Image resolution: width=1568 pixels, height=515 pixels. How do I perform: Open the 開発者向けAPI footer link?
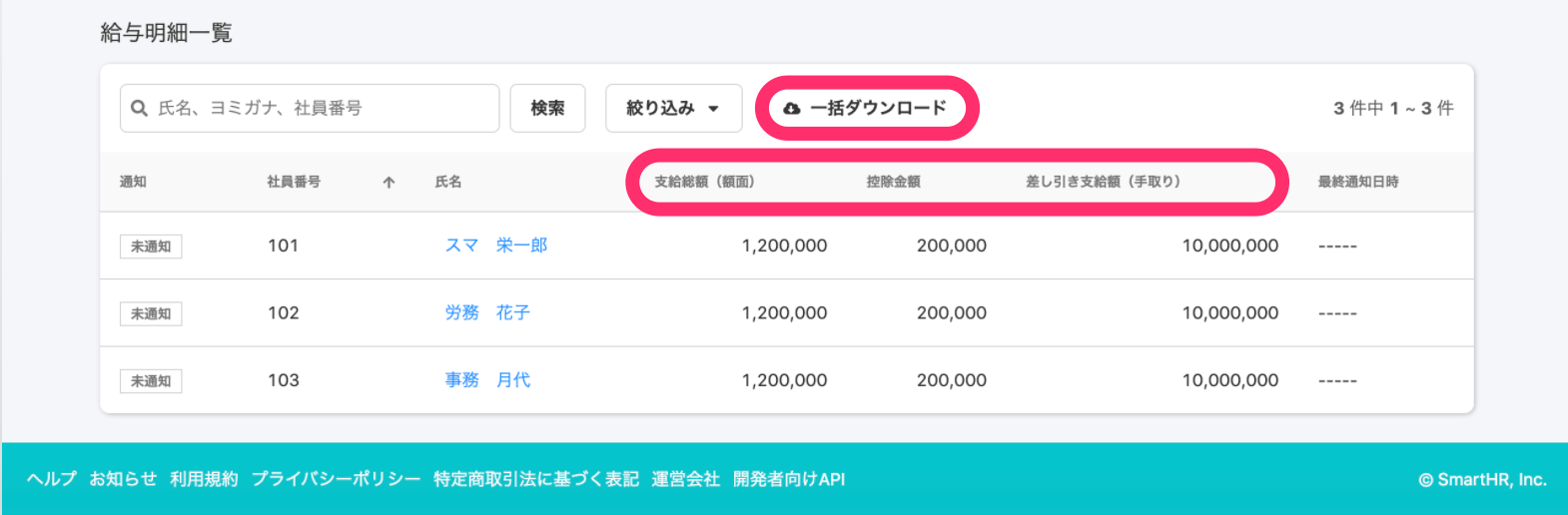pos(789,479)
